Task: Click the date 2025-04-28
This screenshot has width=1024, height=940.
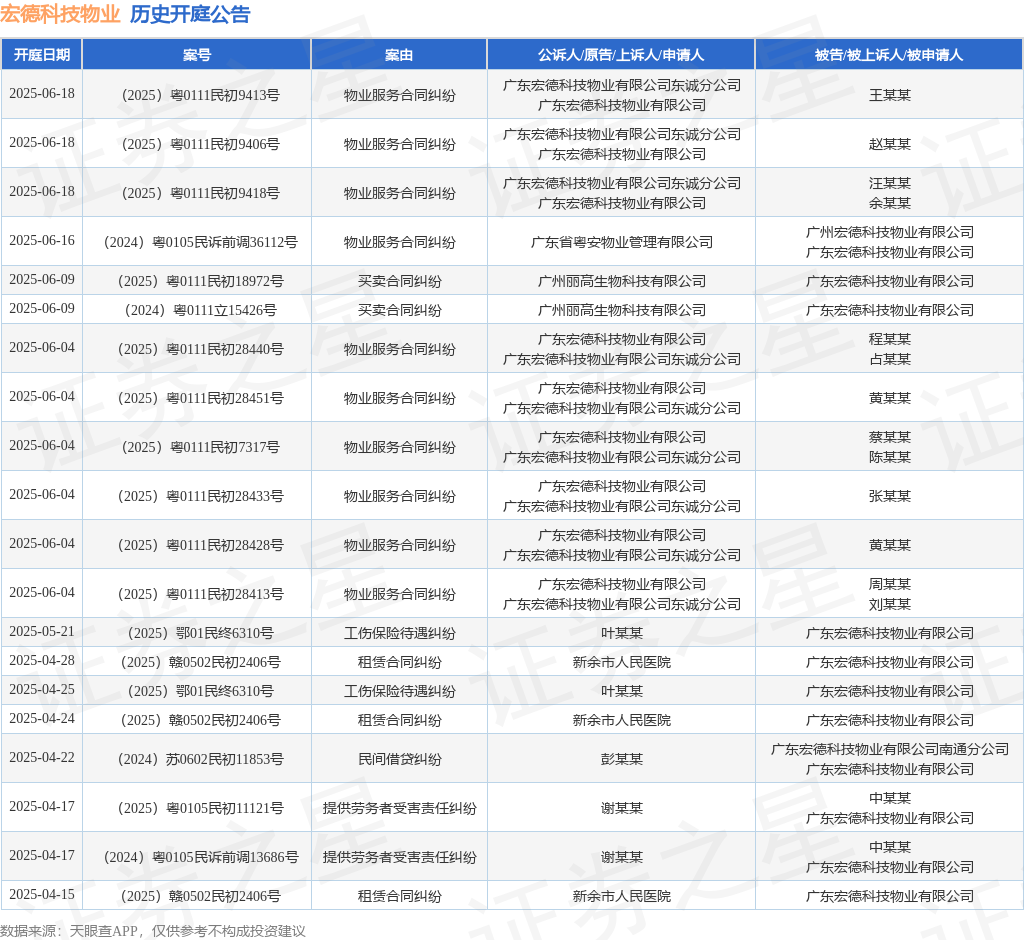Action: [x=42, y=660]
